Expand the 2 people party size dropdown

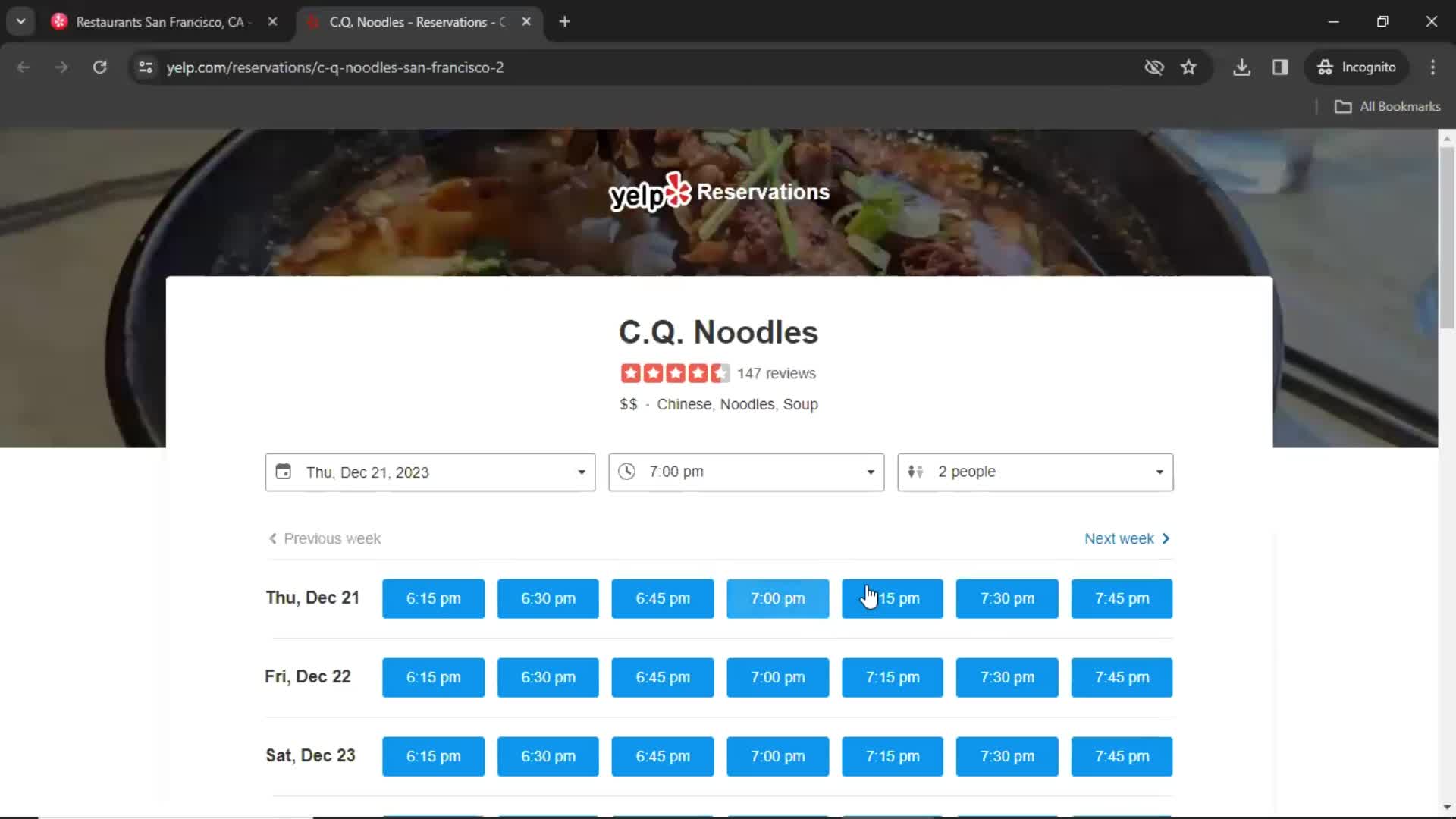(x=1035, y=471)
